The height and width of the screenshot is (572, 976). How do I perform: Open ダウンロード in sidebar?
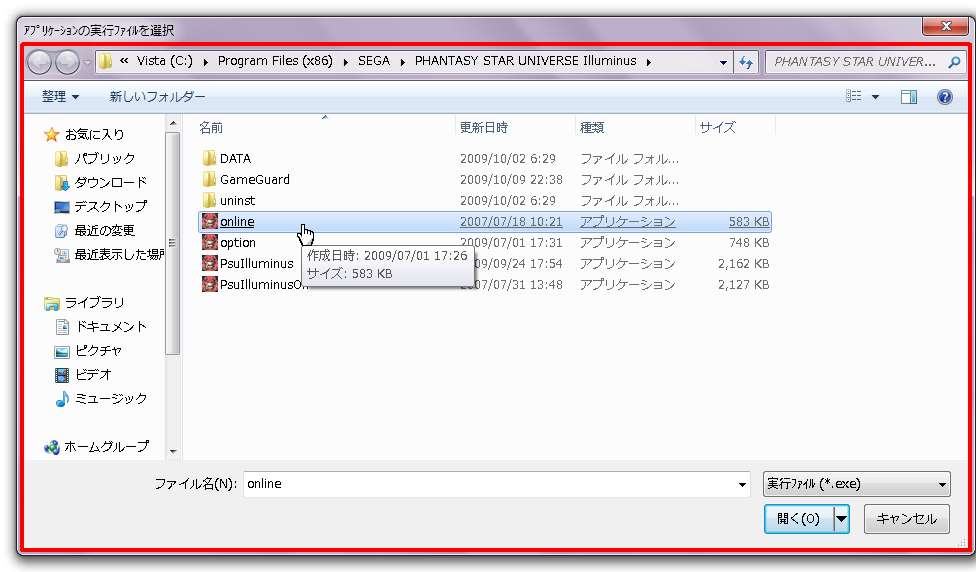(x=111, y=182)
